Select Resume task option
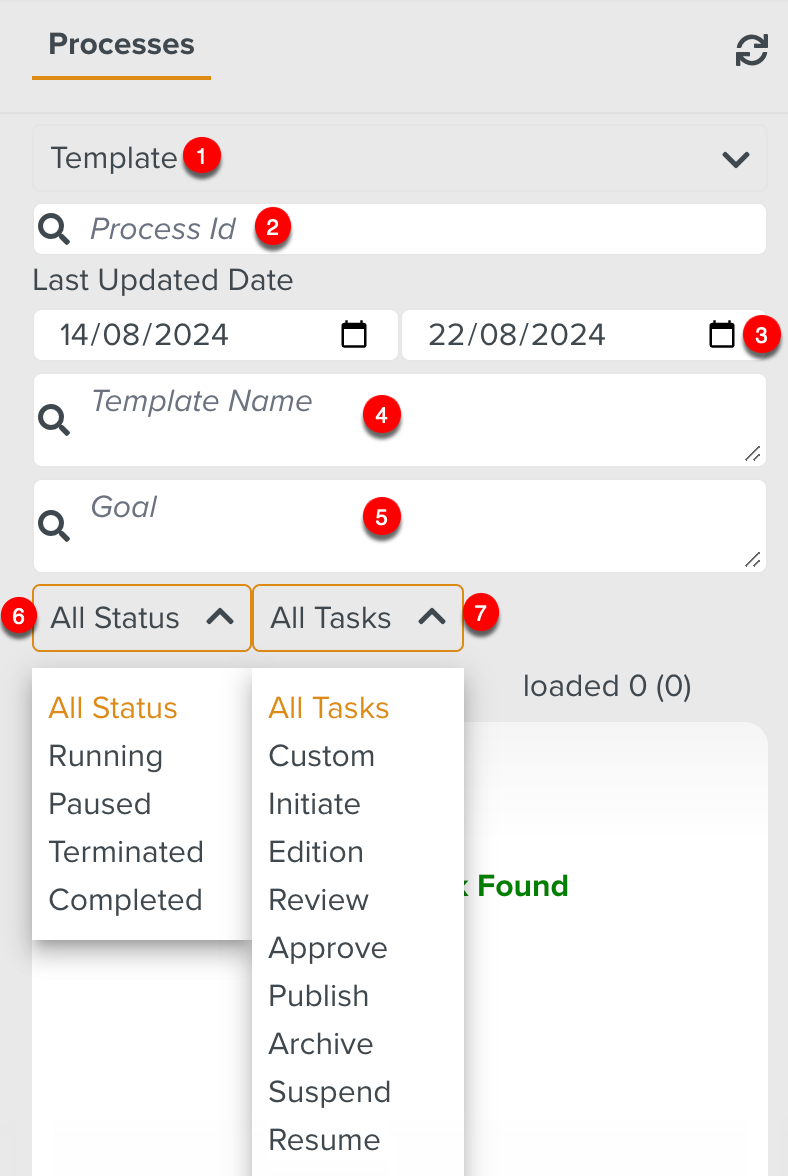788x1176 pixels. pos(325,1140)
